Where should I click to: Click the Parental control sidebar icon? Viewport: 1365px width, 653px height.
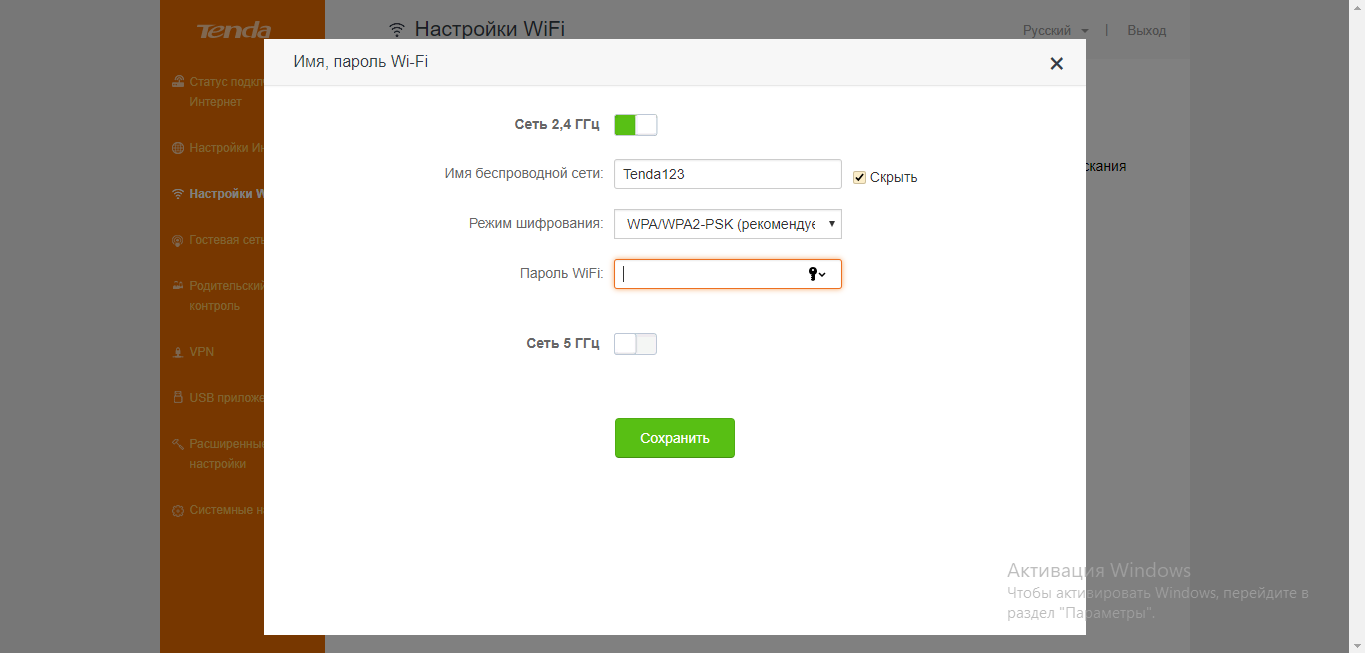tap(178, 286)
